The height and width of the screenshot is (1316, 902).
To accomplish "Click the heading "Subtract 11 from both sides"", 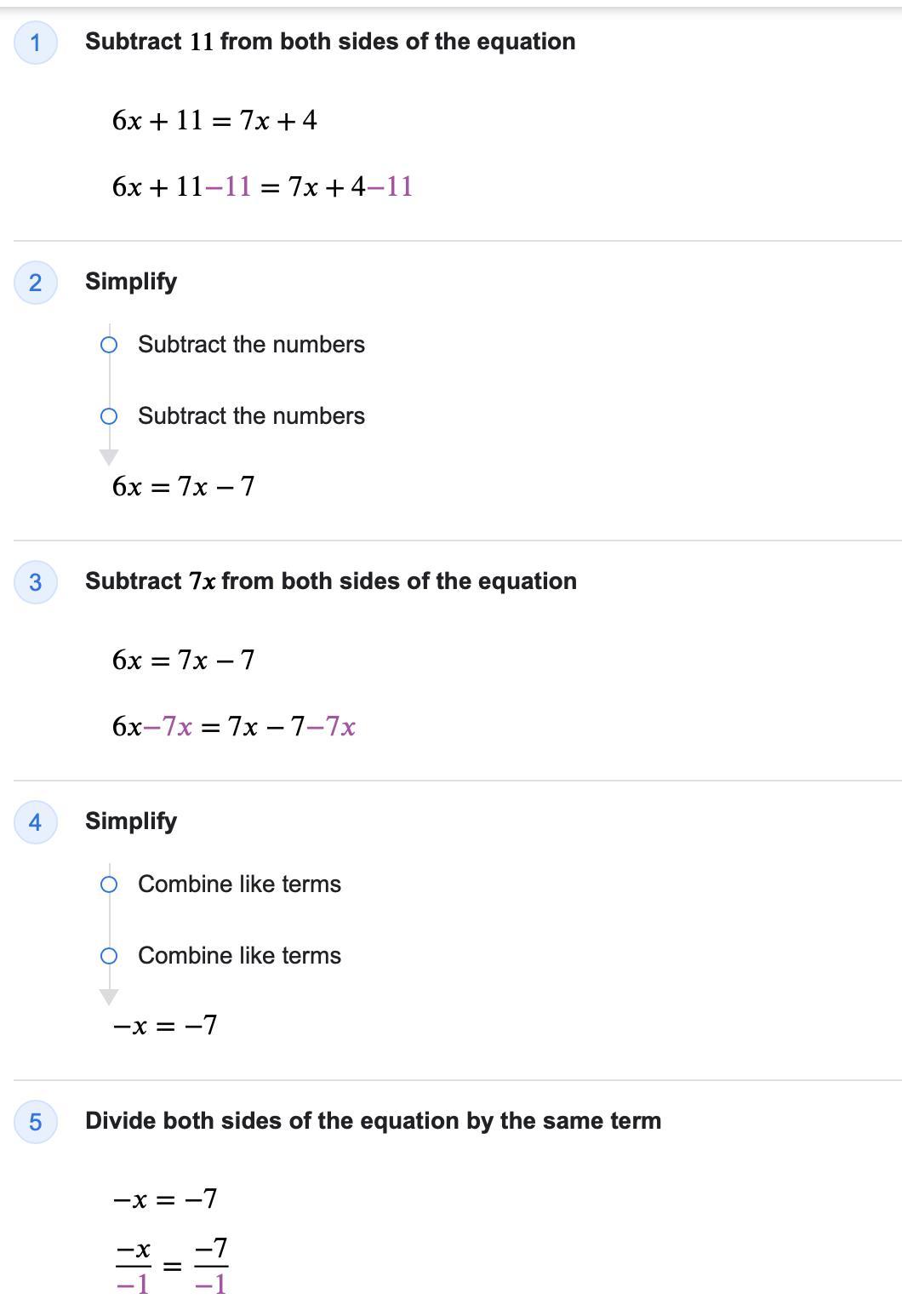I will pyautogui.click(x=330, y=42).
